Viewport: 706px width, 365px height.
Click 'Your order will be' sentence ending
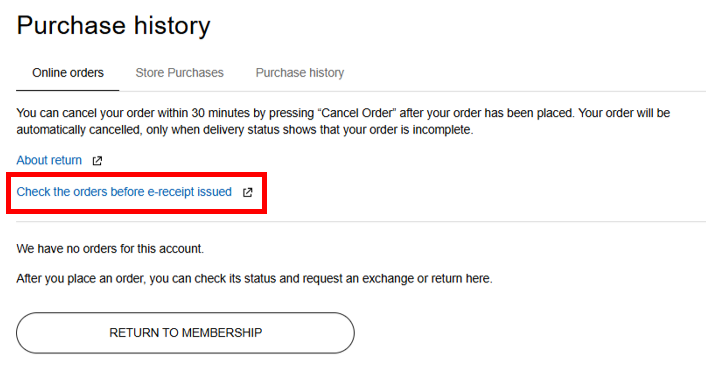click(x=624, y=113)
